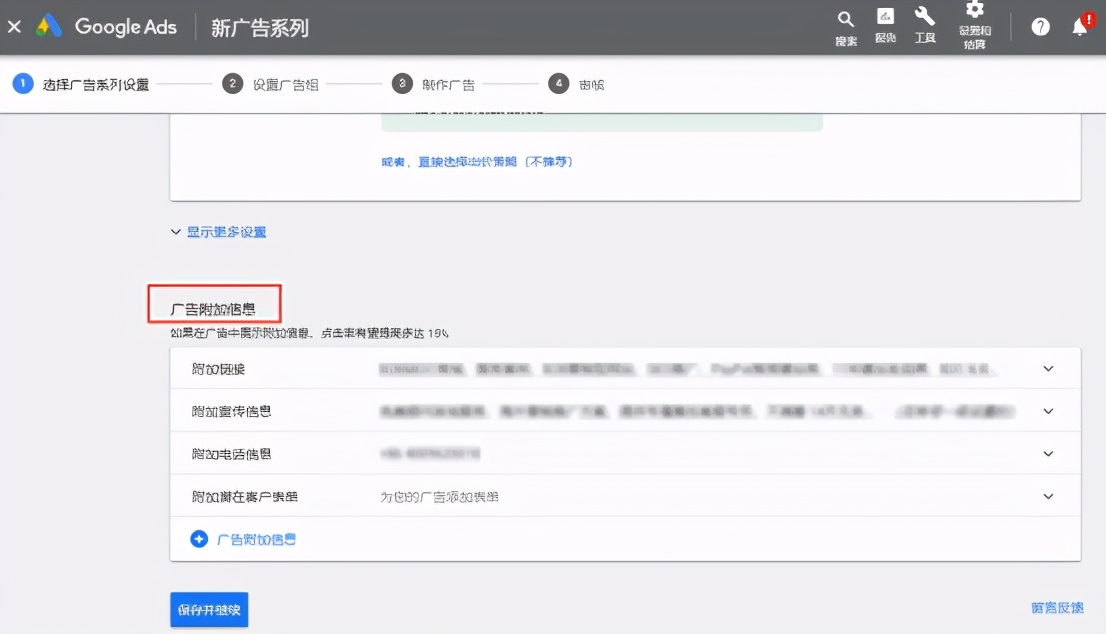Click the blue plus icon for 广告附加信息
The width and height of the screenshot is (1106, 634).
pyautogui.click(x=199, y=538)
